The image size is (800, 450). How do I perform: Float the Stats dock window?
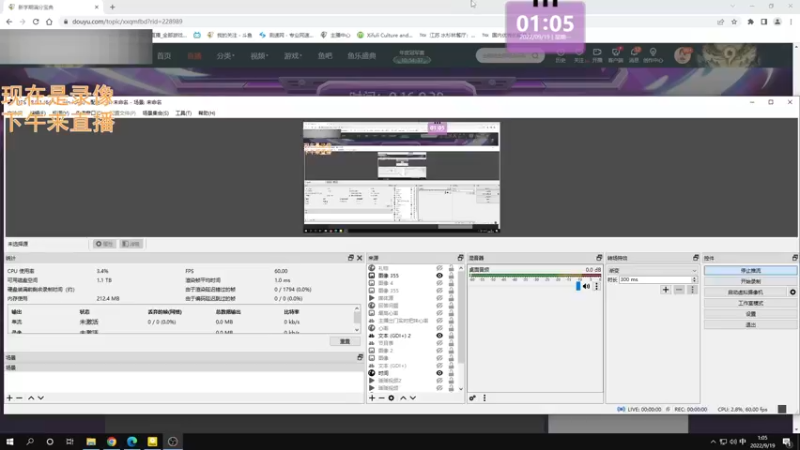(351, 258)
